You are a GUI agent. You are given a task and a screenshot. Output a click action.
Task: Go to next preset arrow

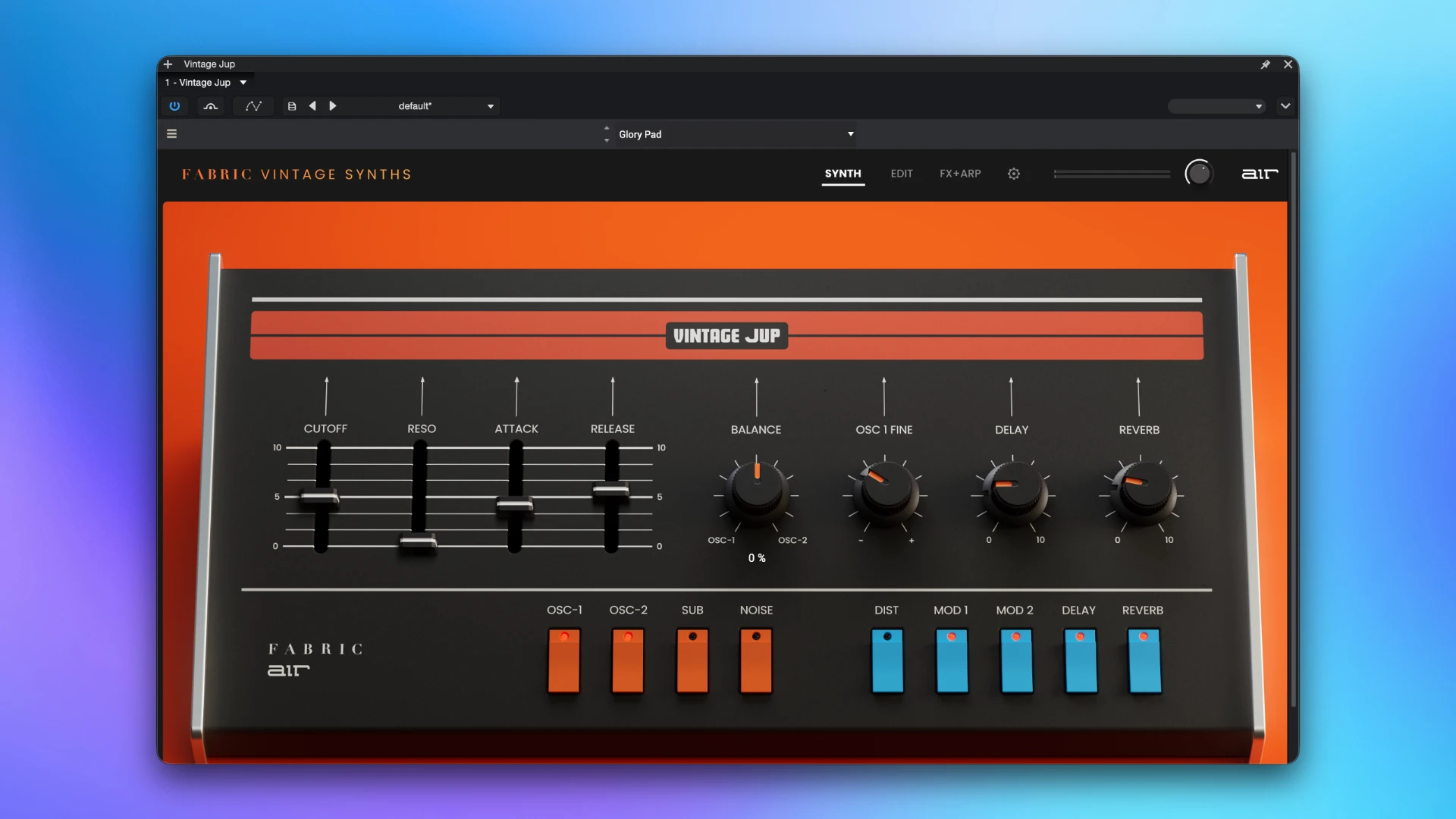click(x=332, y=106)
